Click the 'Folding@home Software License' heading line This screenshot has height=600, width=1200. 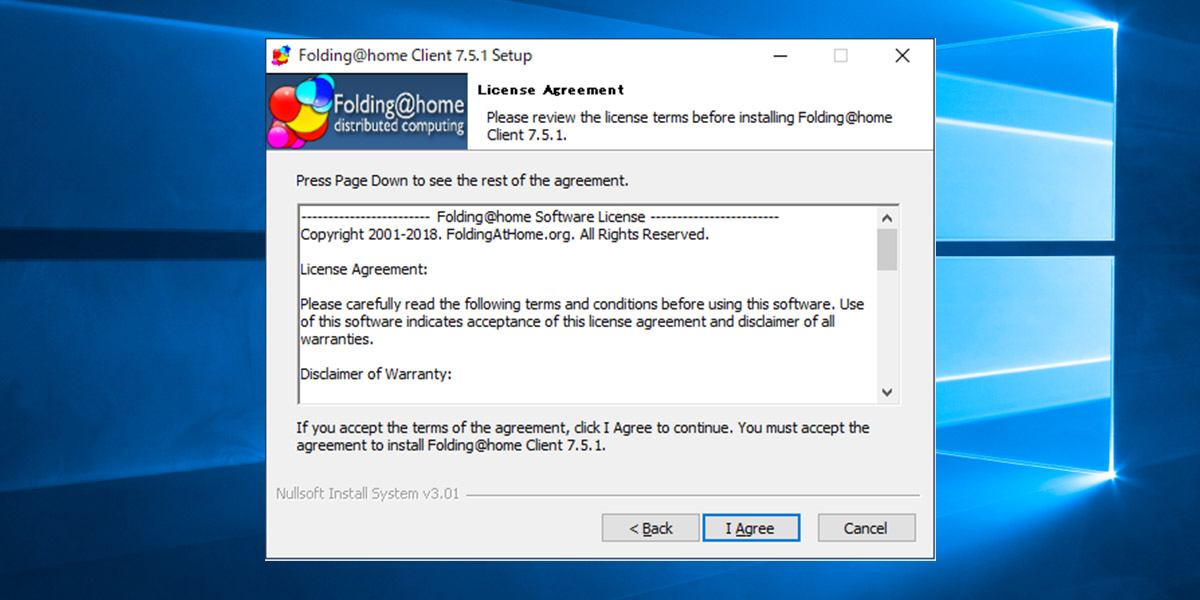[x=540, y=217]
